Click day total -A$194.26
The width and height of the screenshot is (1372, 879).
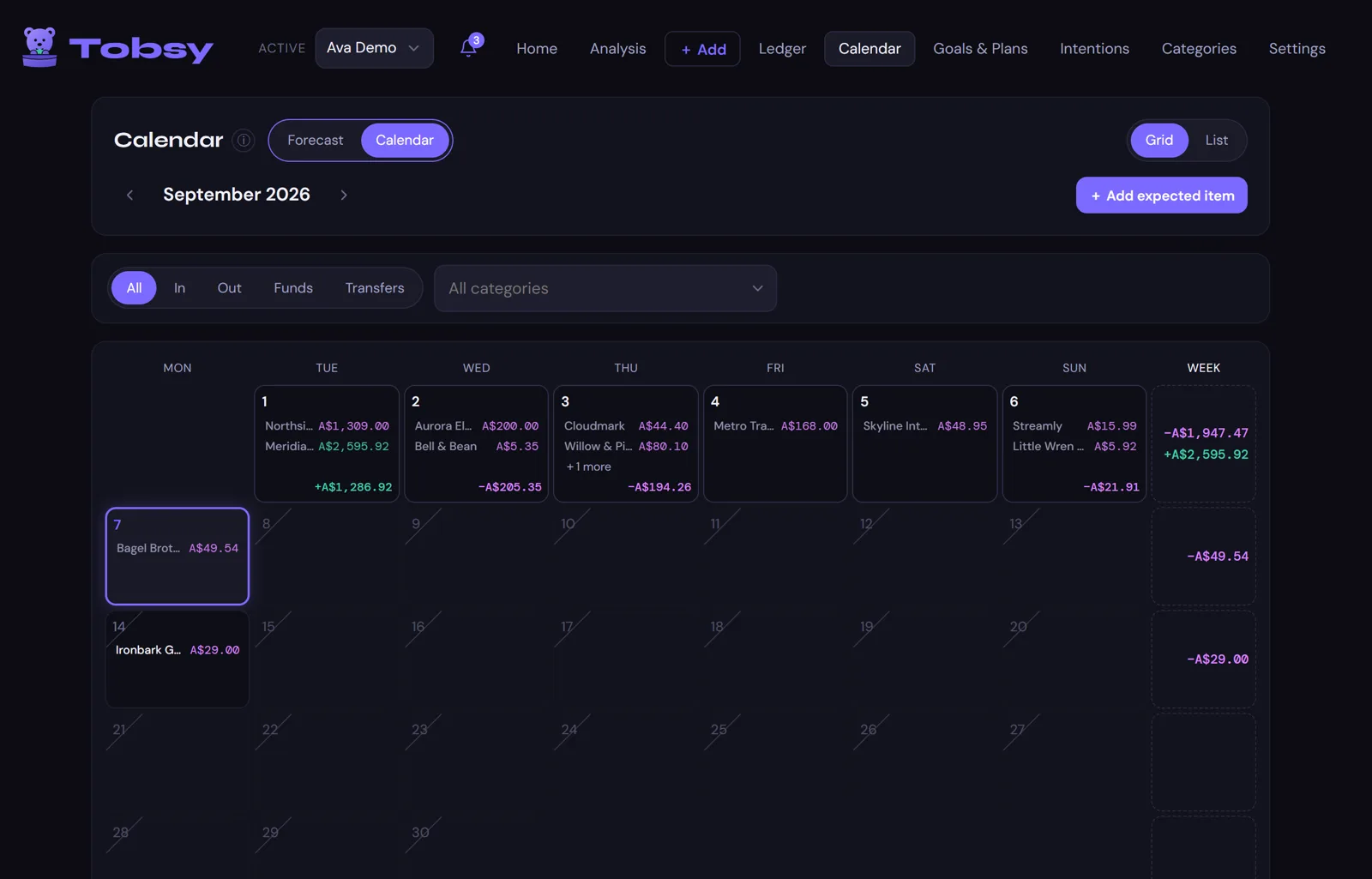[659, 488]
